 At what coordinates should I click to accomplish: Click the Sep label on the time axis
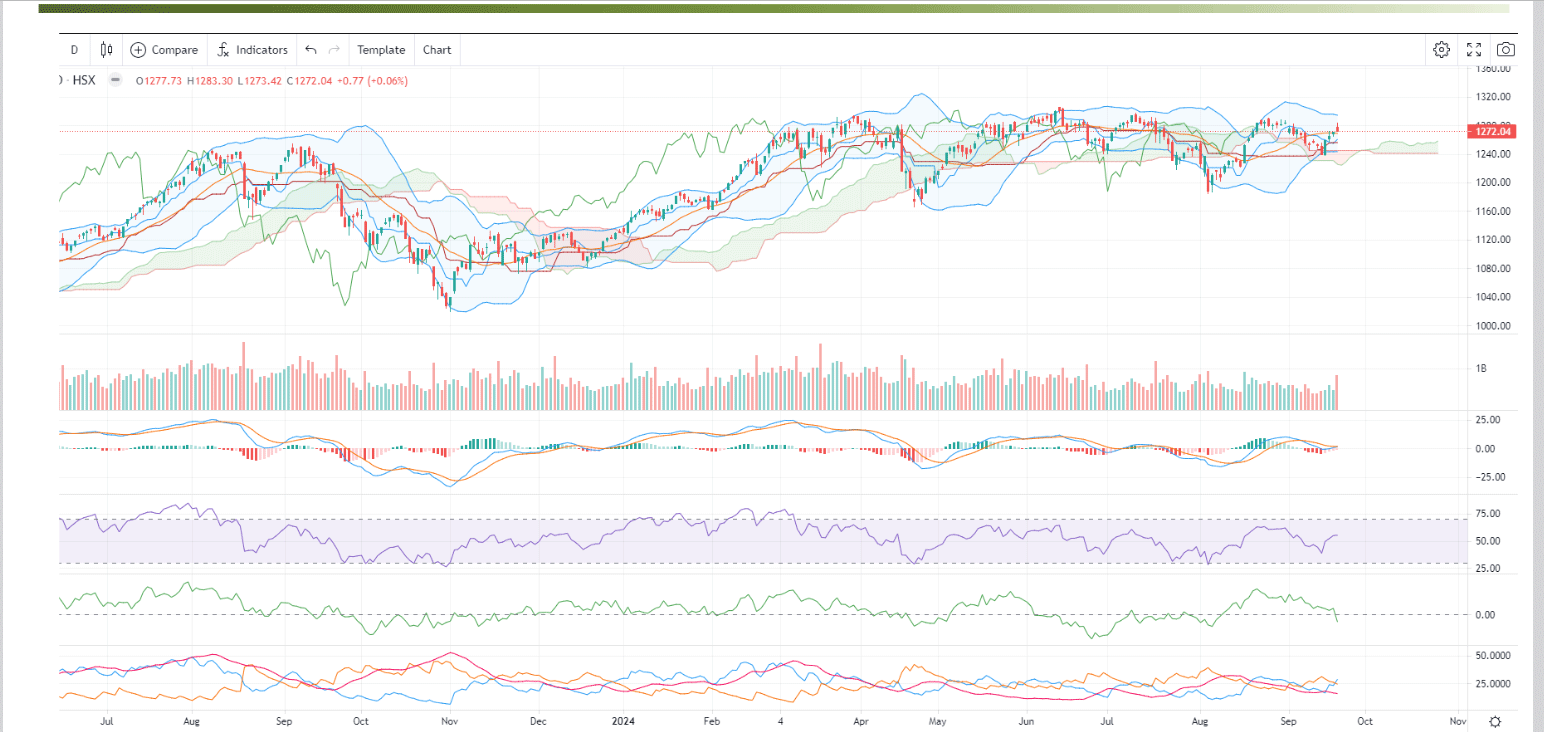[1289, 720]
